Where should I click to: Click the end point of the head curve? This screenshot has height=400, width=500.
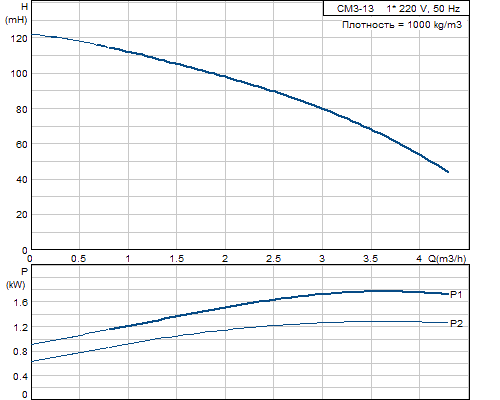pyautogui.click(x=448, y=172)
